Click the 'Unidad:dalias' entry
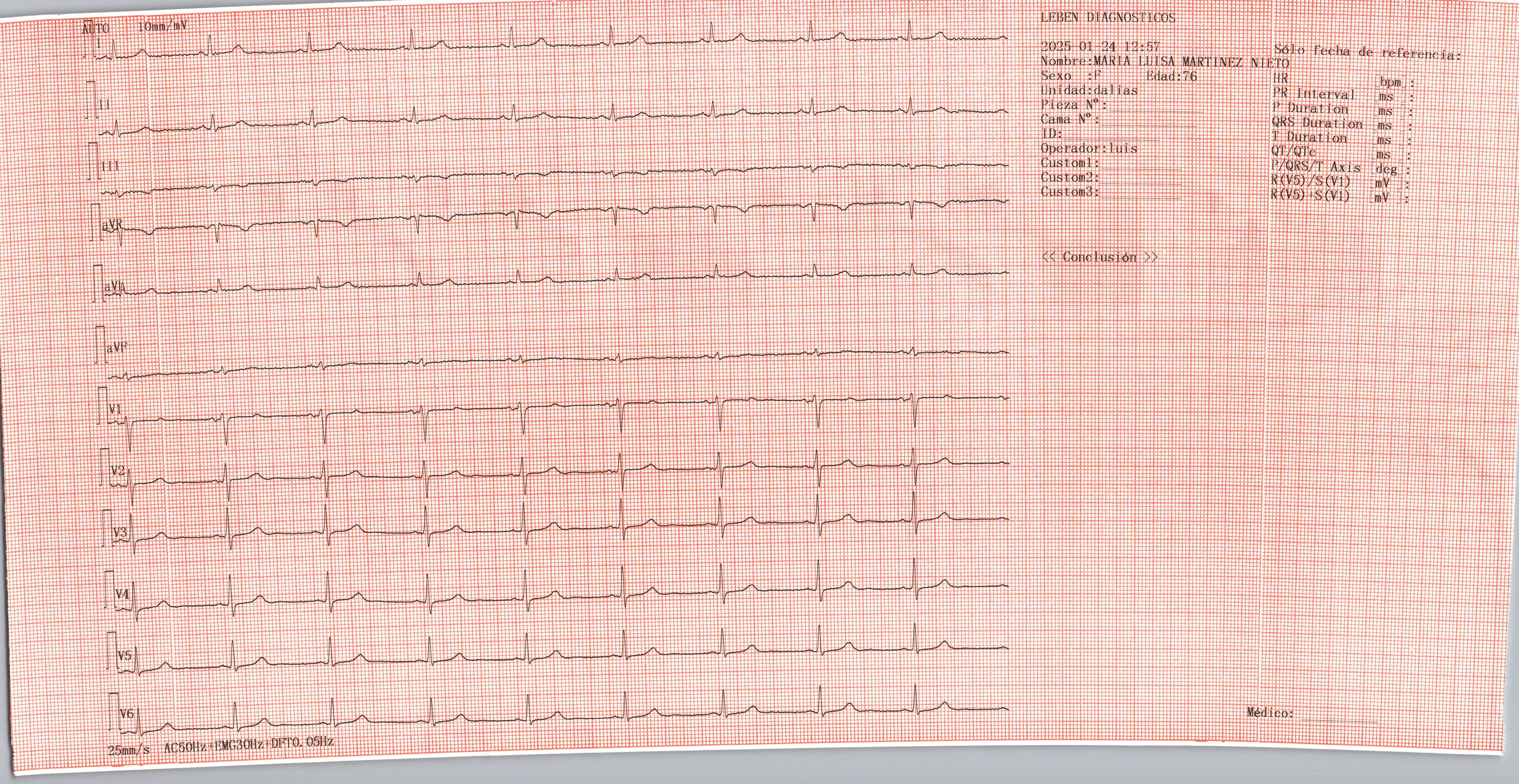1519x784 pixels. coord(1089,91)
